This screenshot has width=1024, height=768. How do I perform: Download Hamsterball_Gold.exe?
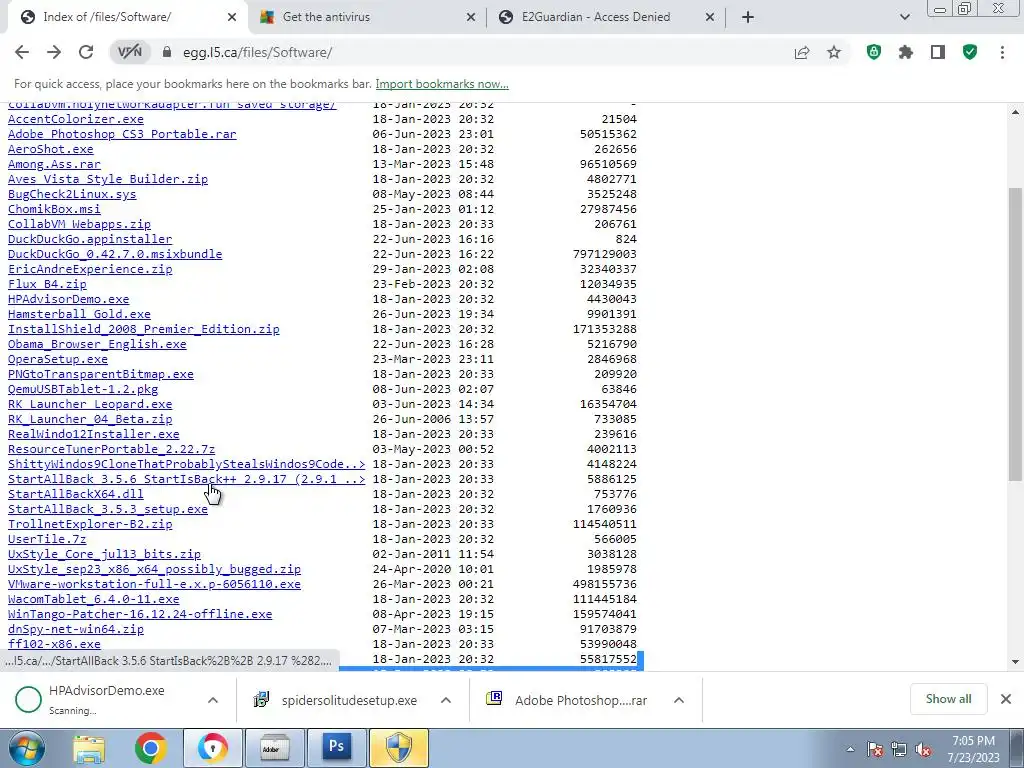coord(79,315)
